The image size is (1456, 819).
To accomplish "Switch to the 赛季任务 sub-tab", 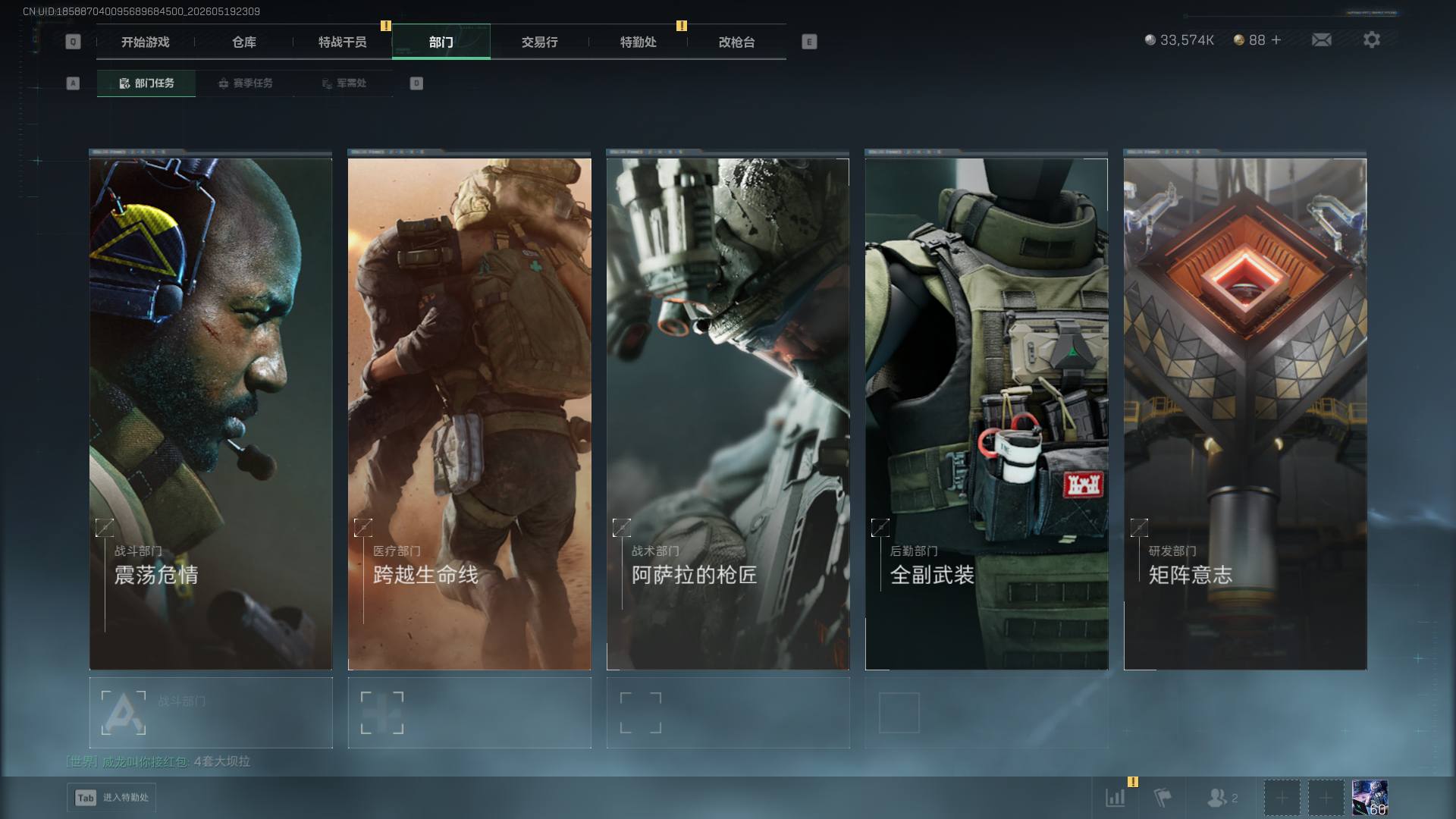I will pyautogui.click(x=245, y=83).
